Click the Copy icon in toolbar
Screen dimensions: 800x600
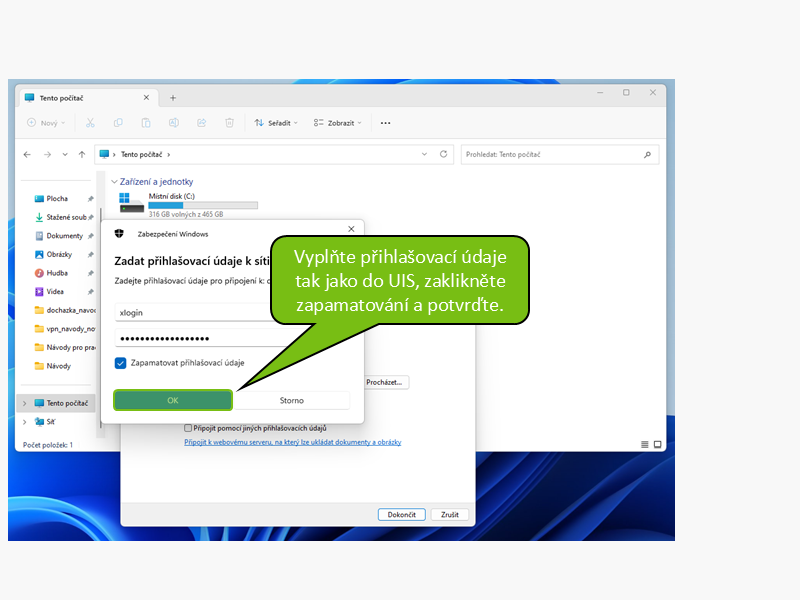point(118,123)
